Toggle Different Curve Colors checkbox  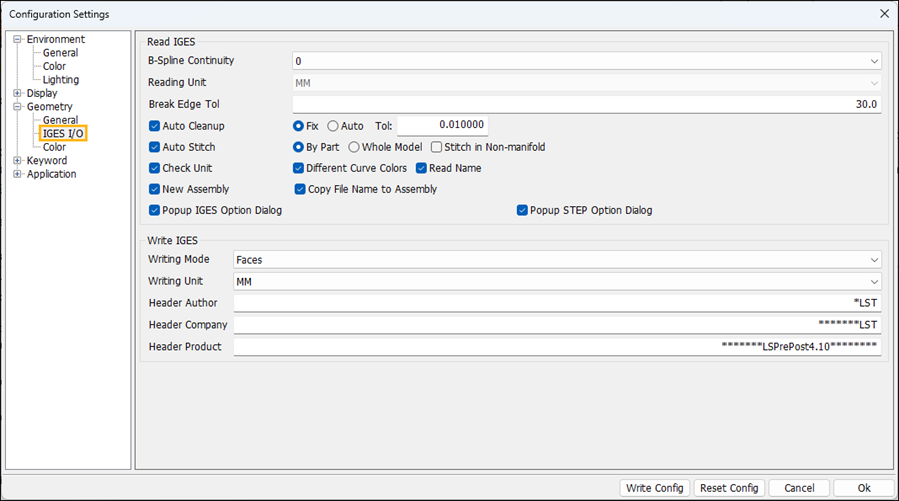click(x=299, y=168)
